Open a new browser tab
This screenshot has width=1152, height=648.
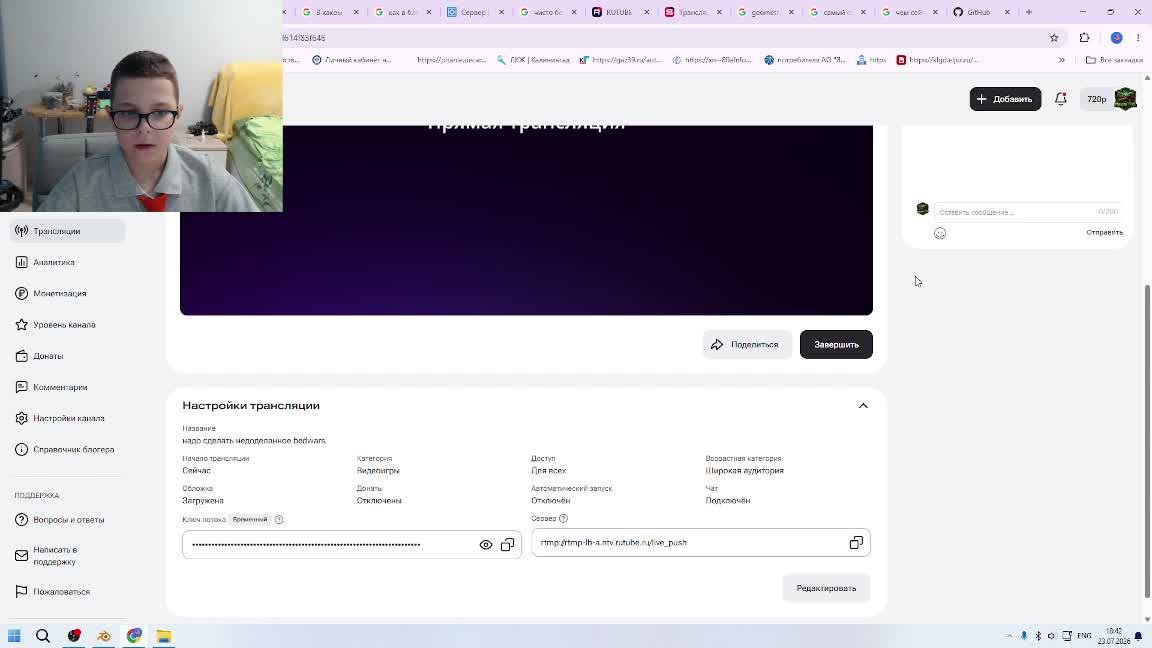tap(1029, 12)
